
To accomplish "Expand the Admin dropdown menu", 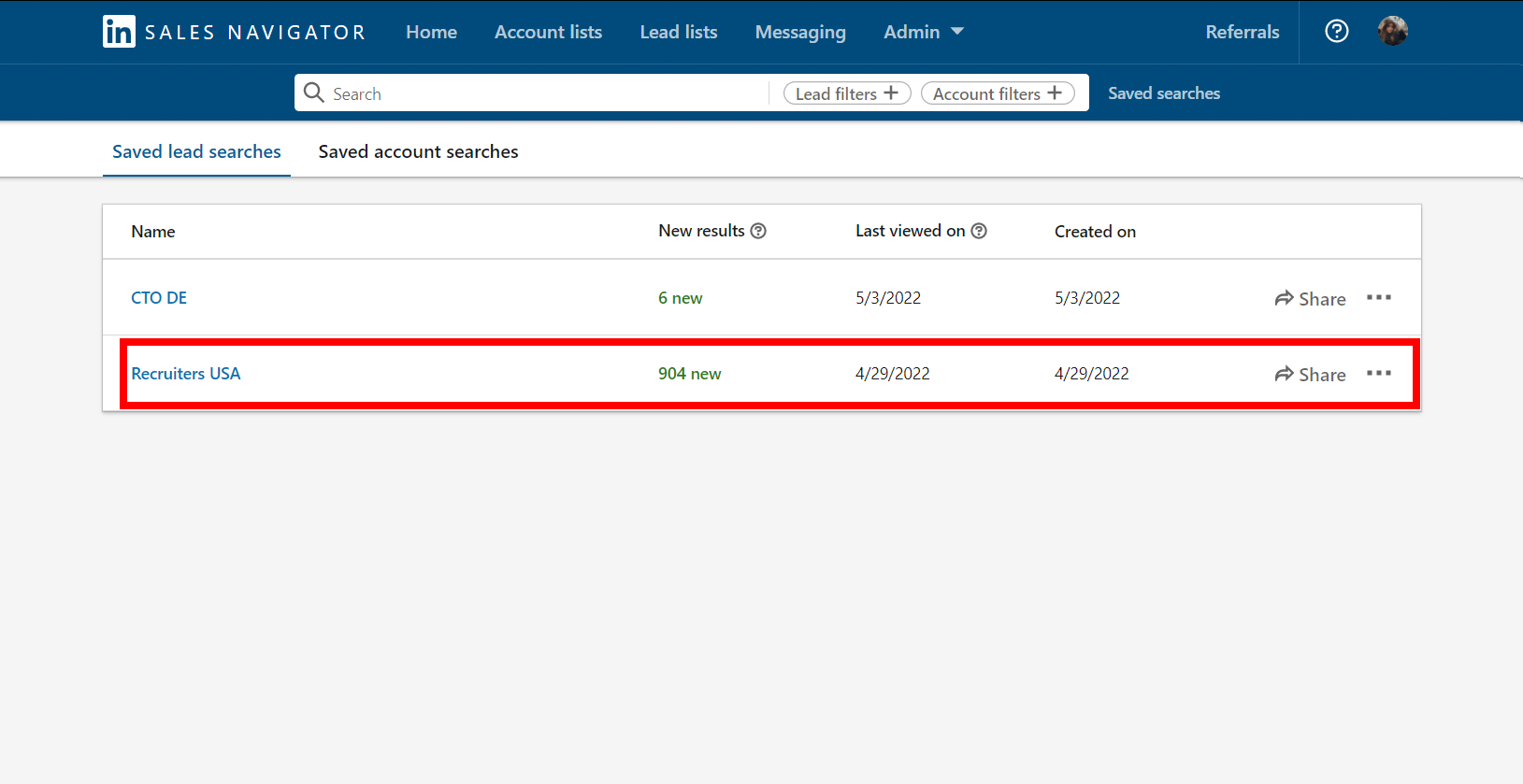I will [923, 32].
